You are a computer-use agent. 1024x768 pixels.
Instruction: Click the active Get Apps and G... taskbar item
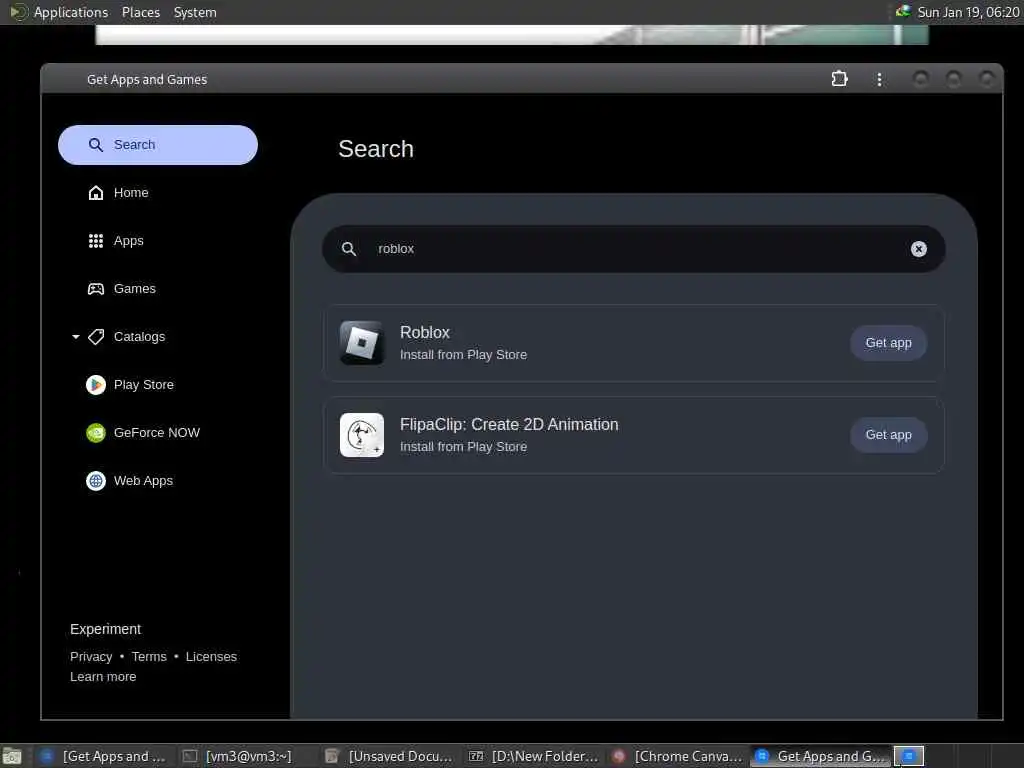click(x=820, y=756)
